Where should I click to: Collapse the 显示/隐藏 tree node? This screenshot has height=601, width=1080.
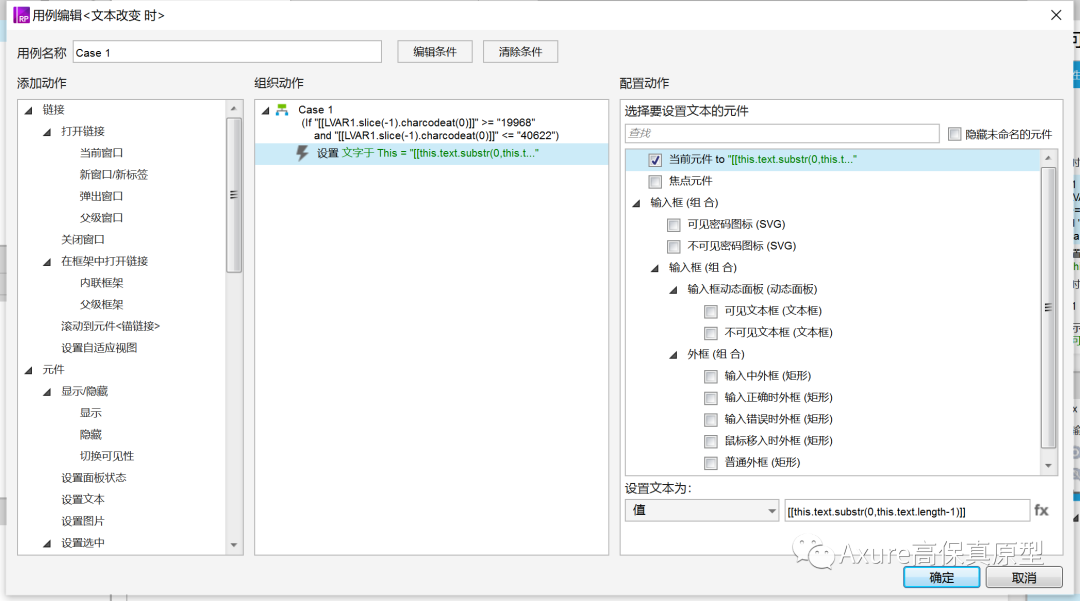[48, 392]
